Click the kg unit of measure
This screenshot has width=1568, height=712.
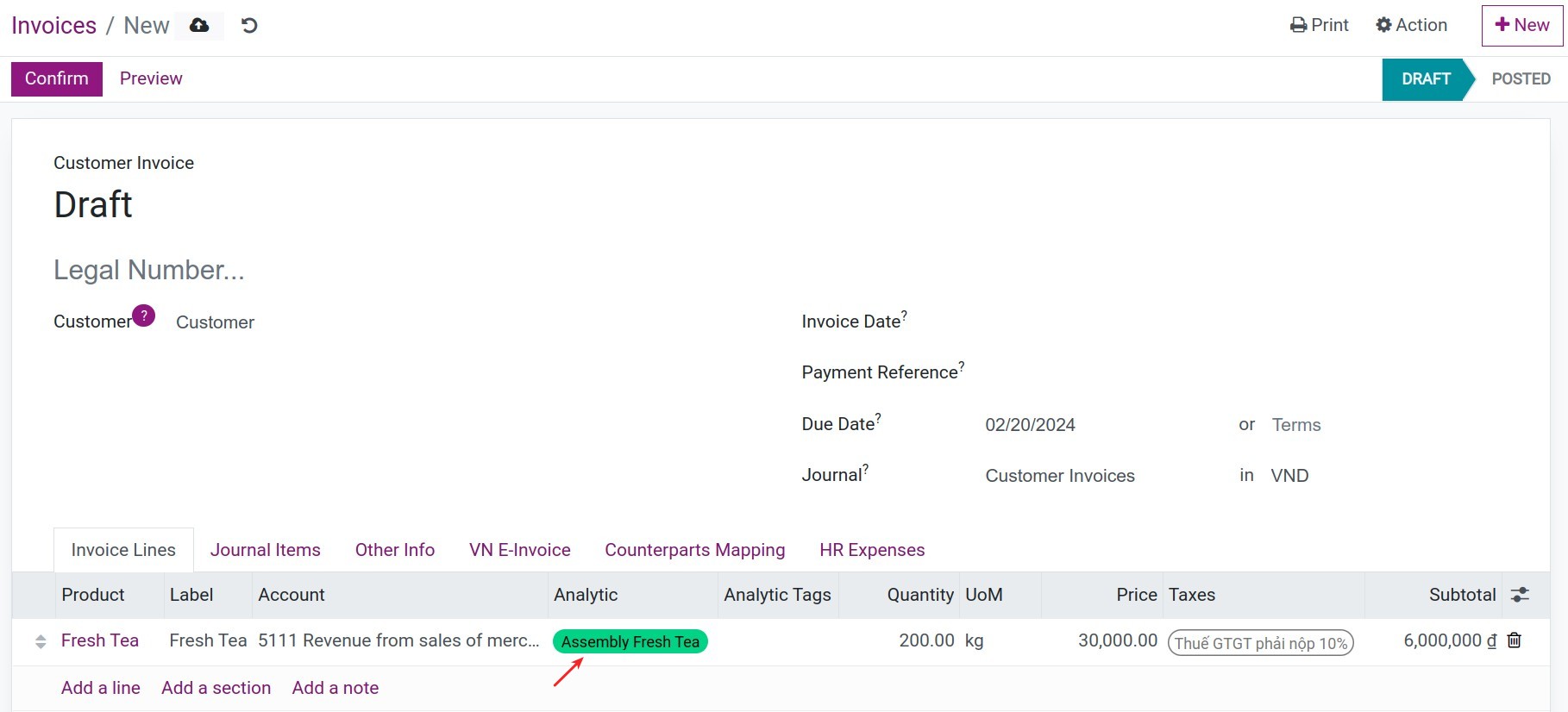coord(975,640)
